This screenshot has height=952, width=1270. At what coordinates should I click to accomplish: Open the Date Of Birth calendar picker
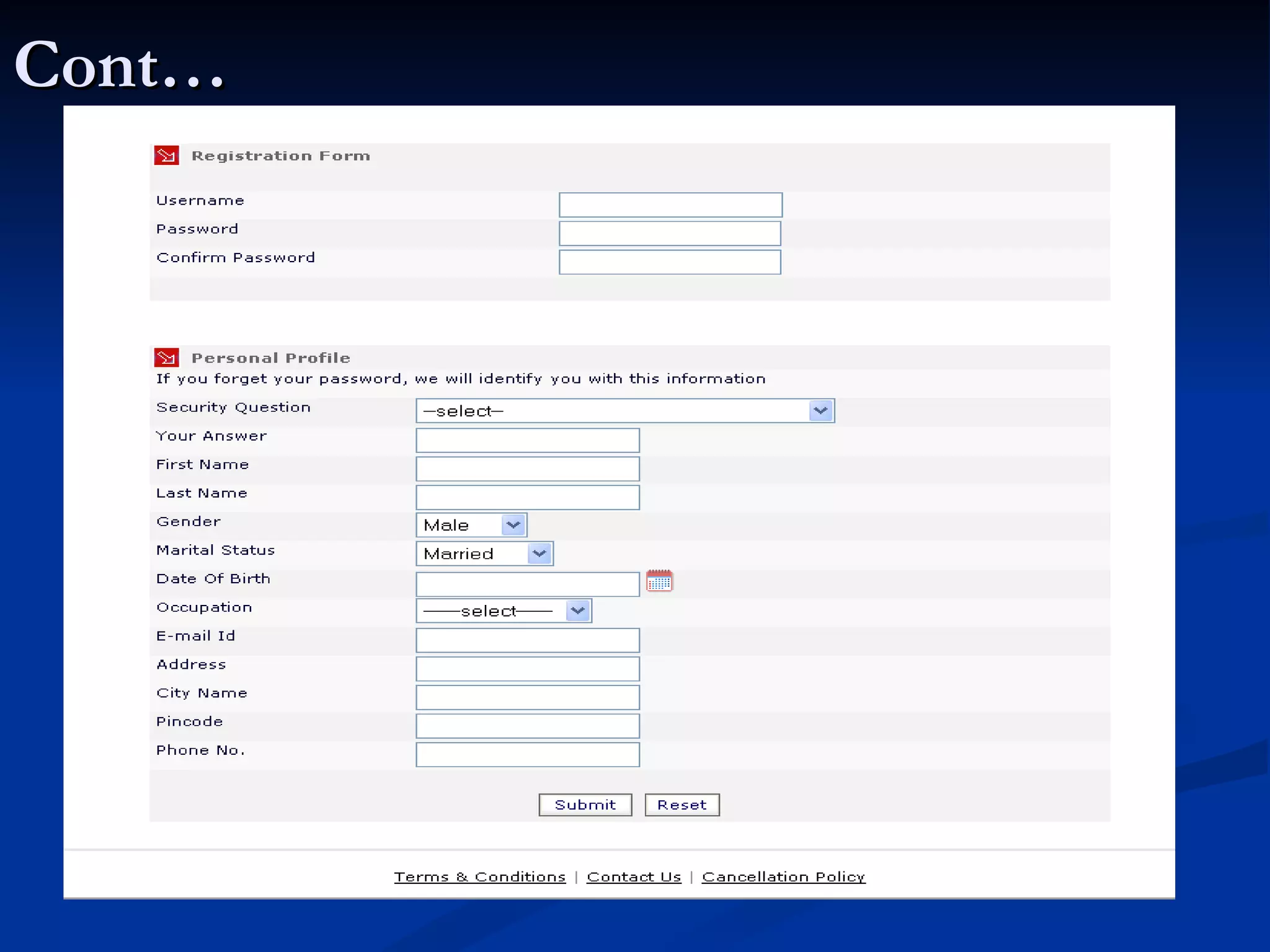659,581
